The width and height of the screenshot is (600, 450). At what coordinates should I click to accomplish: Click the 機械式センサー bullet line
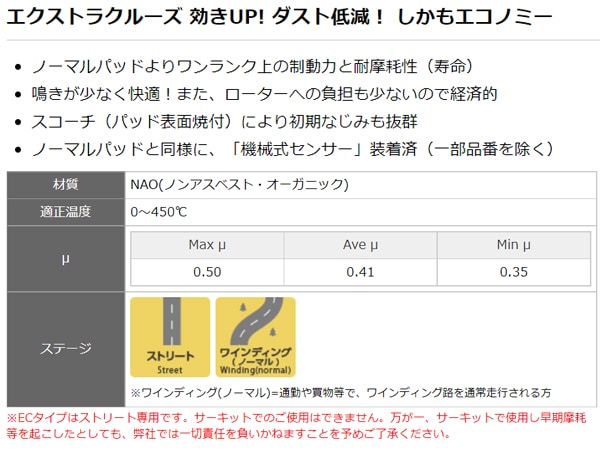tap(292, 149)
